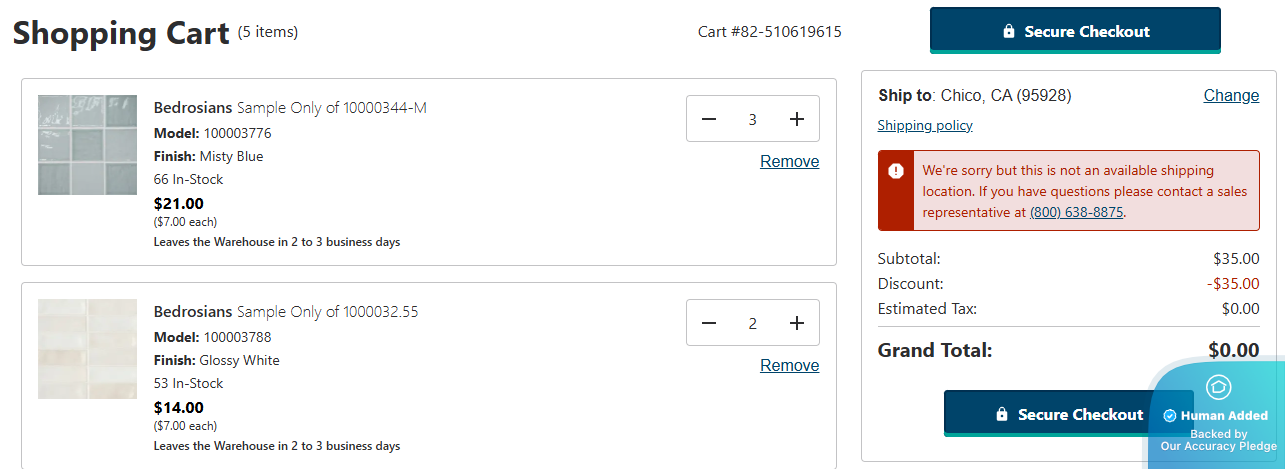Image resolution: width=1285 pixels, height=469 pixels.
Task: Remove the Glossy White sample from cart
Action: [789, 366]
